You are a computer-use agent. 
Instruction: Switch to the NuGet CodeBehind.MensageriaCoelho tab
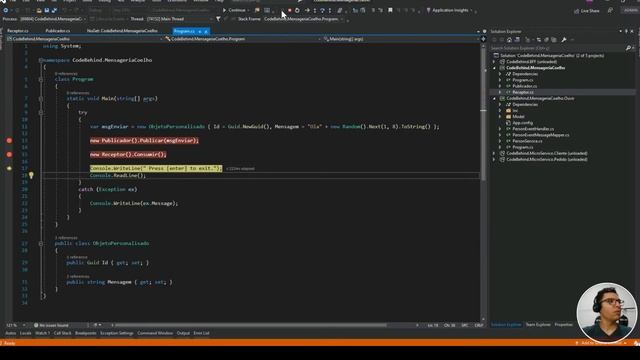122,31
